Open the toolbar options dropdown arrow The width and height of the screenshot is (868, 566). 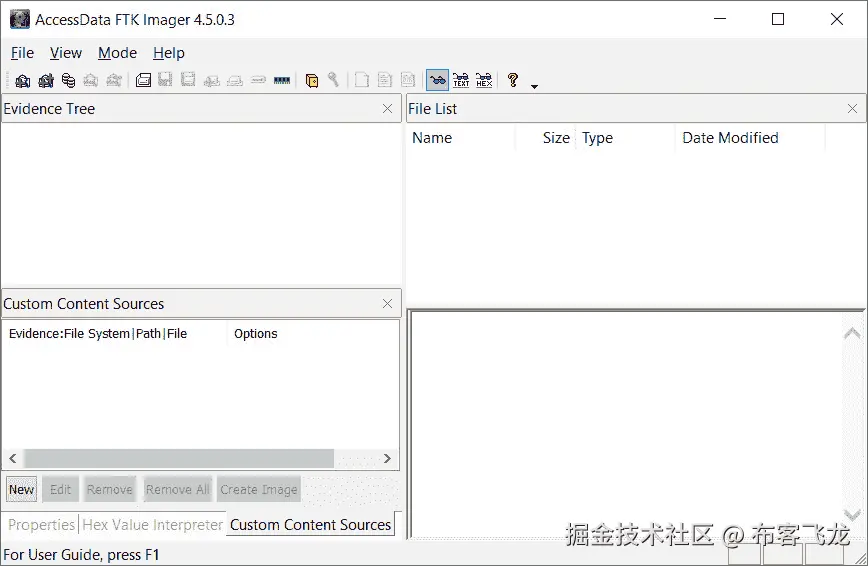tap(534, 86)
